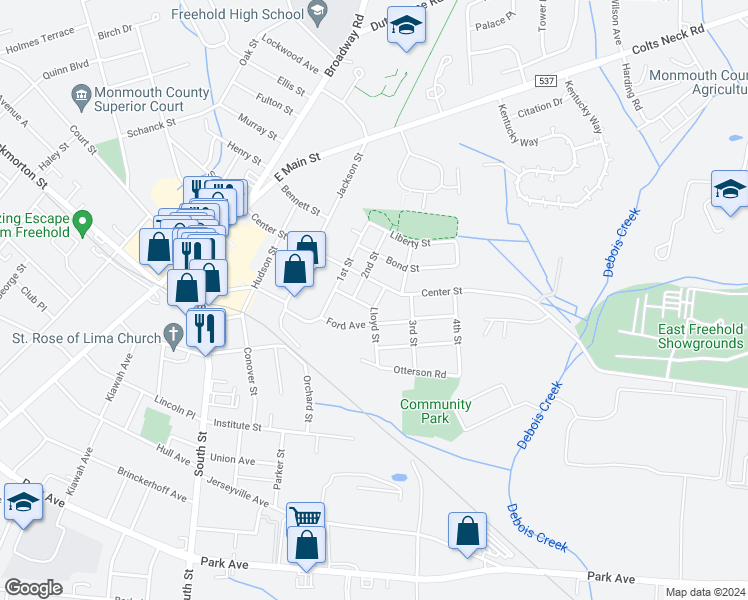
Task: Click the shopping cart grocery marker
Action: [305, 515]
